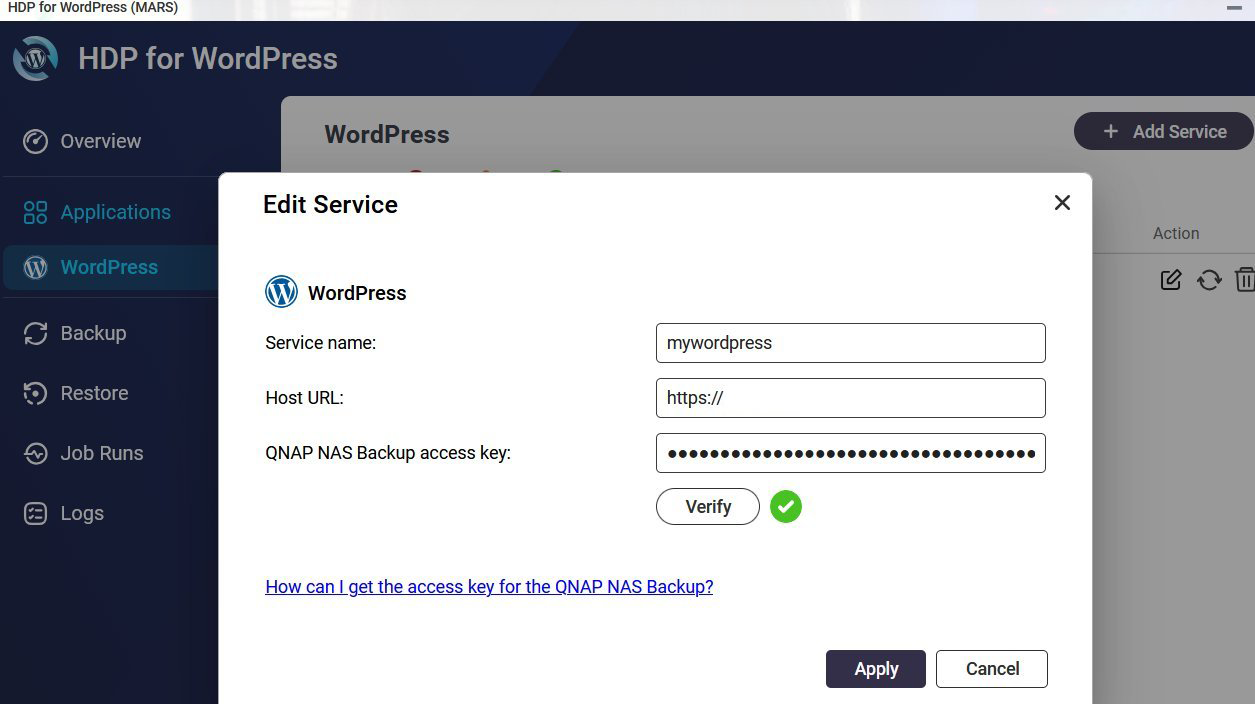Click the QNAP NAS Backup access key field
This screenshot has height=704, width=1255.
click(x=850, y=453)
